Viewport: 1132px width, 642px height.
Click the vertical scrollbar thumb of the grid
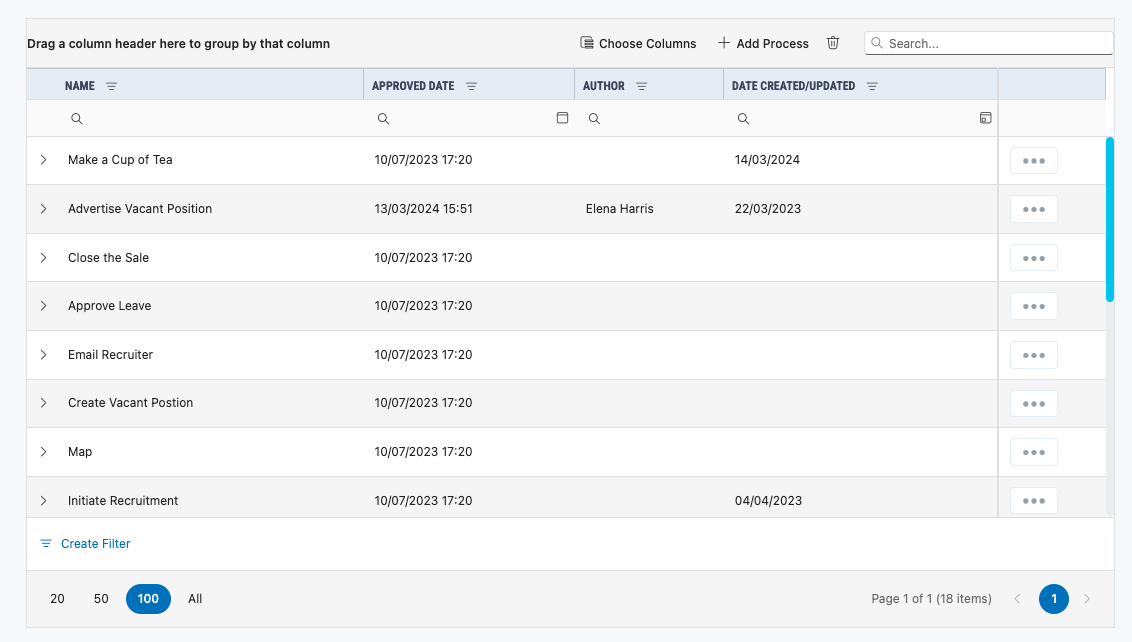[x=1110, y=220]
